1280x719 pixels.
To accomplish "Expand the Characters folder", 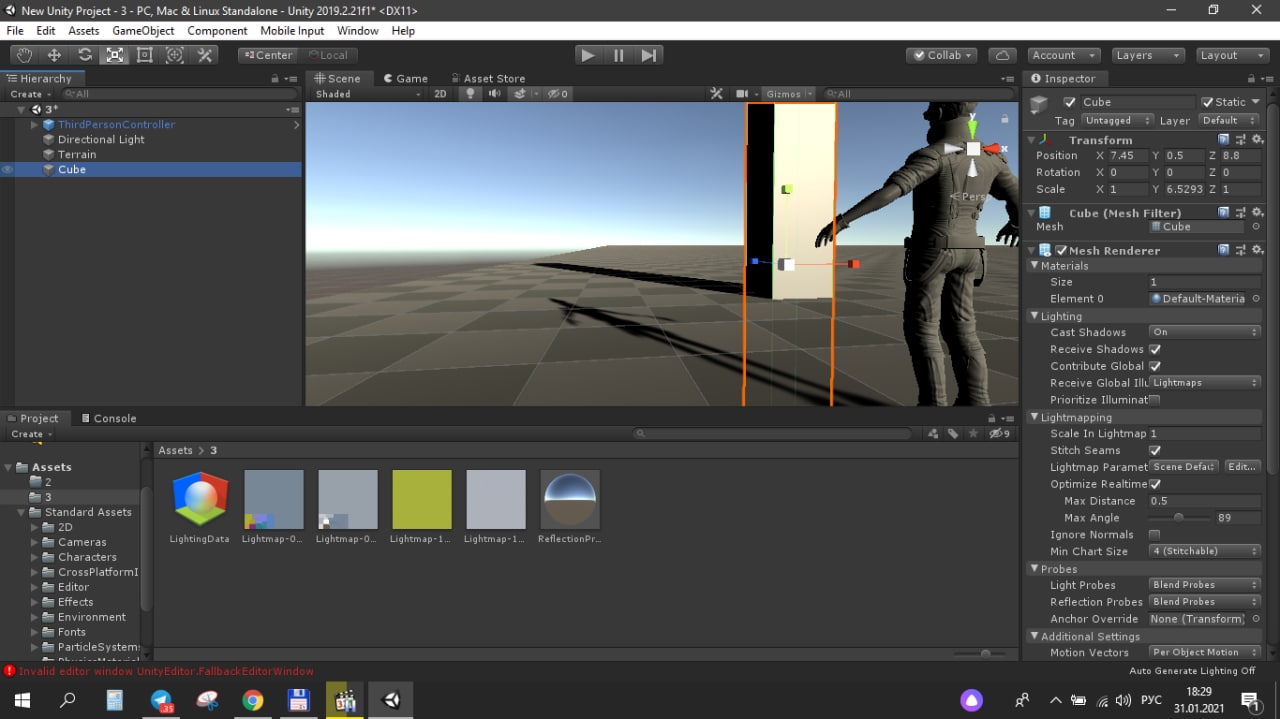I will [35, 557].
